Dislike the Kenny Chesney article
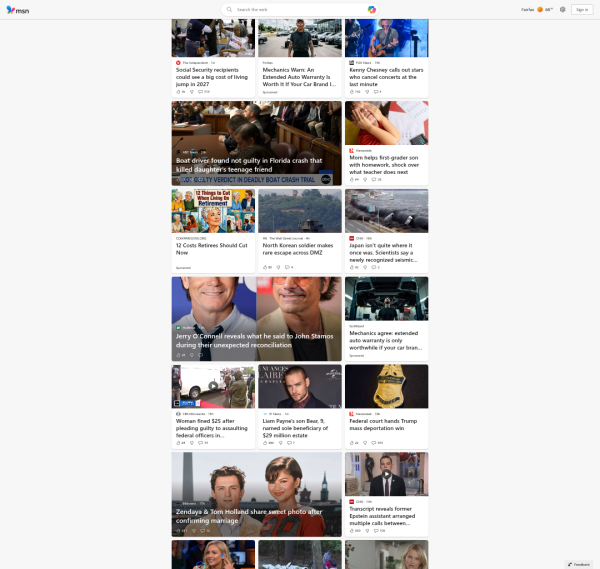This screenshot has width=600, height=569. pos(367,92)
